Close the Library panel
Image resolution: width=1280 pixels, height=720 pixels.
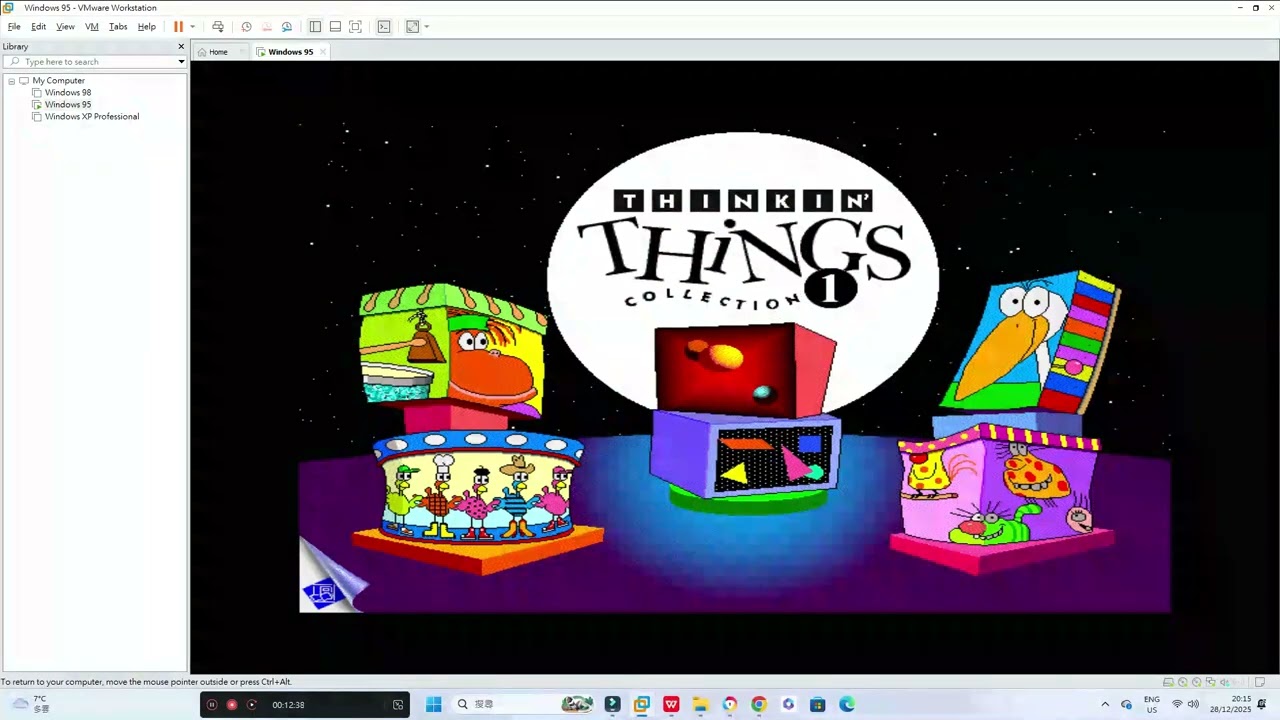(x=181, y=46)
